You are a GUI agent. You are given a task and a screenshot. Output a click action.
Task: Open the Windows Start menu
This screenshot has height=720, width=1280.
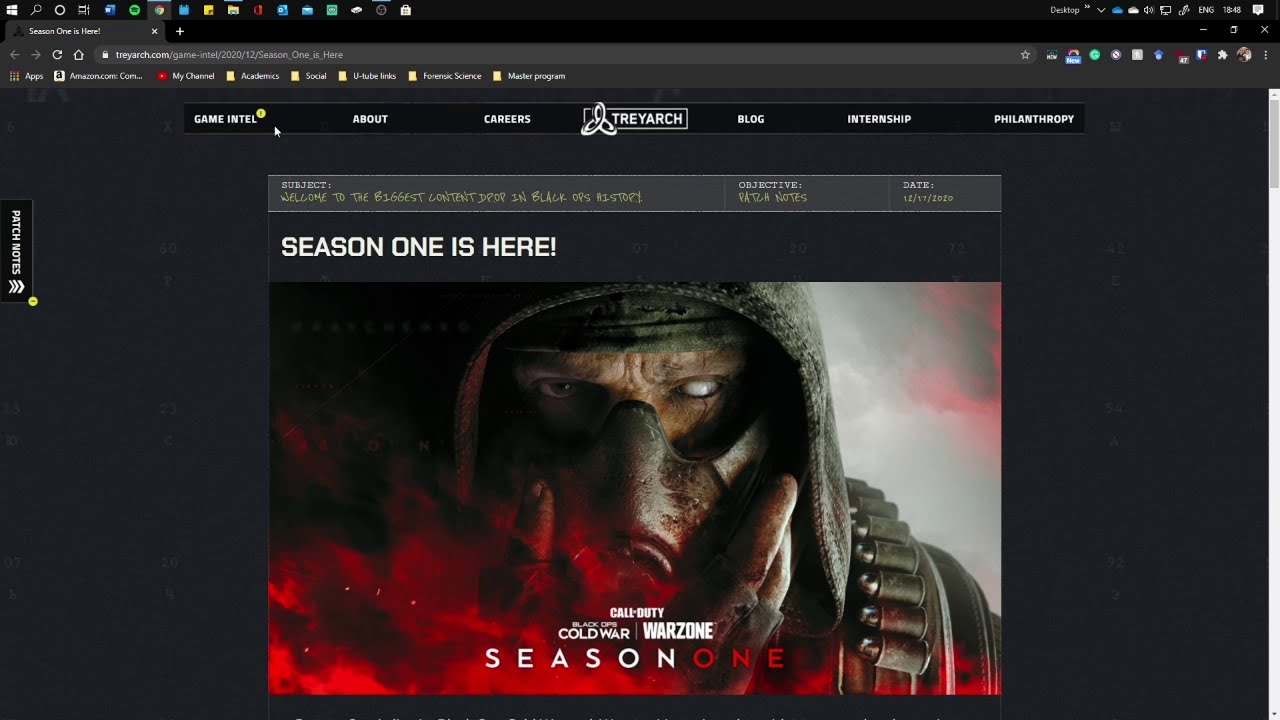(12, 10)
